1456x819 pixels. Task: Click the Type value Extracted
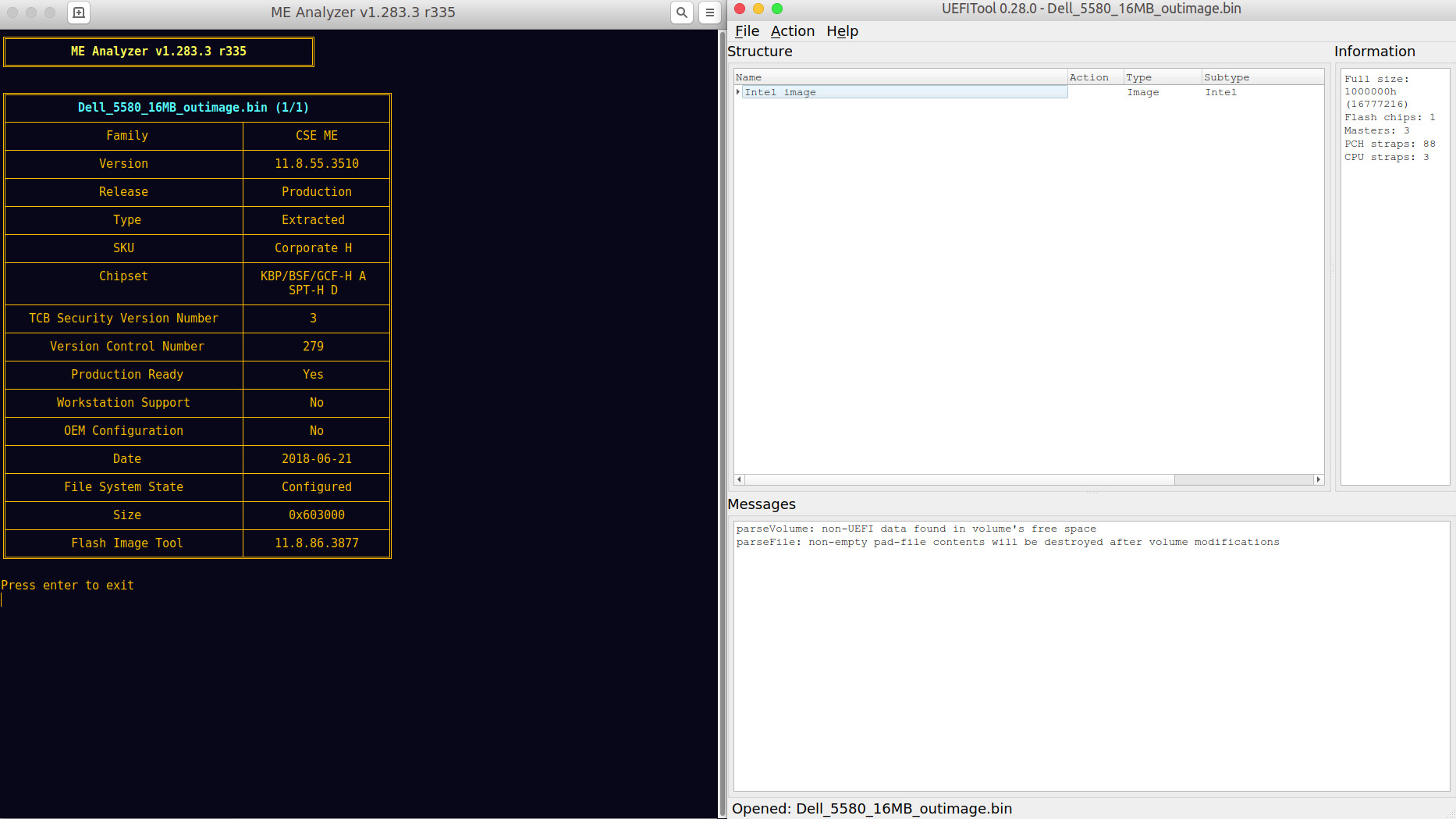click(x=314, y=220)
